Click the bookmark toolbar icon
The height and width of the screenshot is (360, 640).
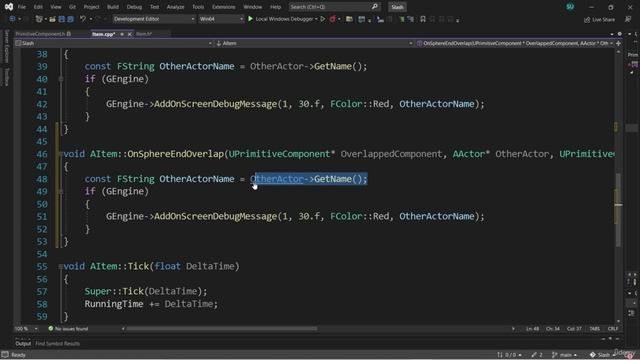point(423,19)
